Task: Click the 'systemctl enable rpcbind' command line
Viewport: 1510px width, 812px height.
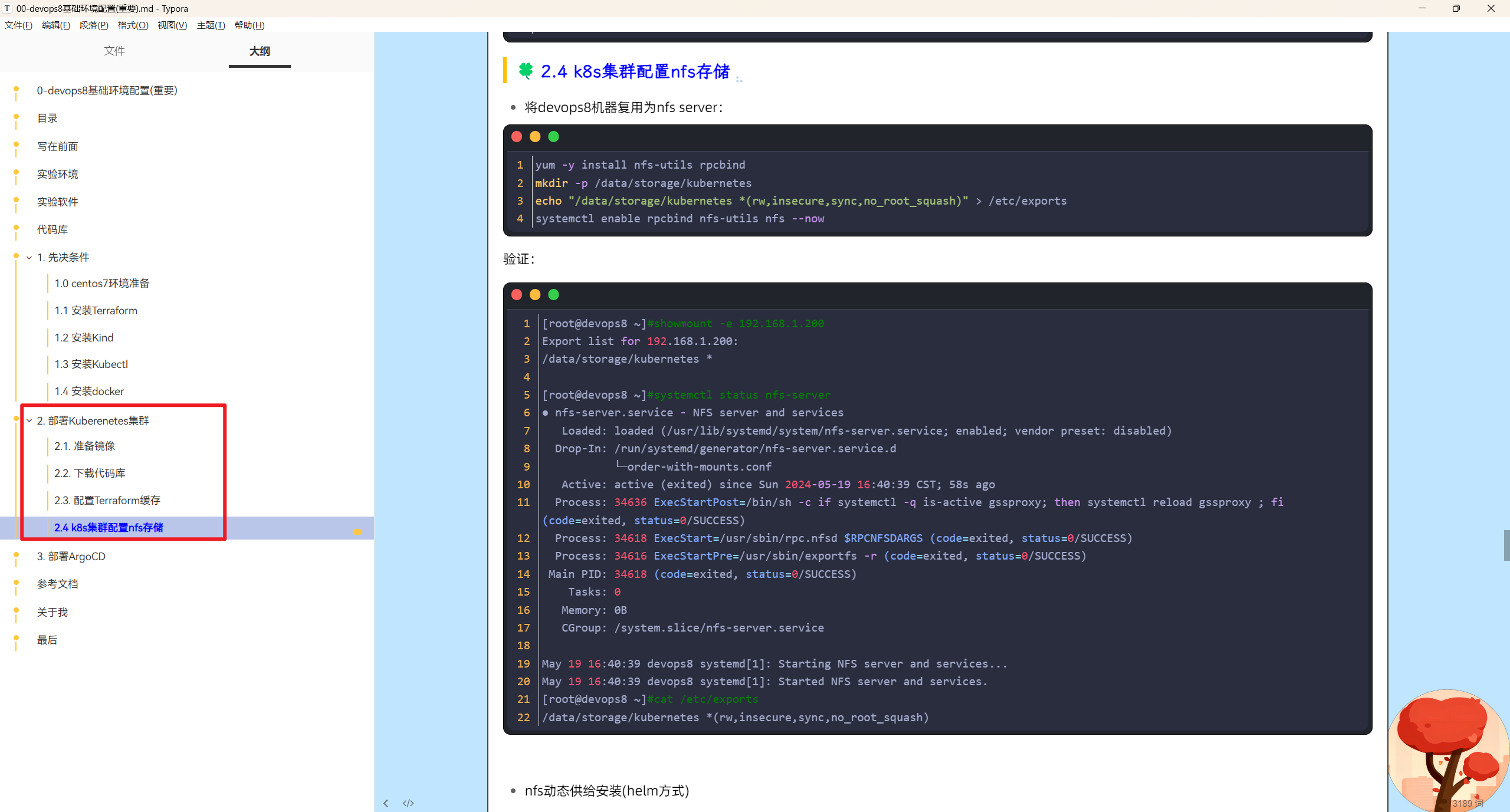Action: [x=679, y=219]
